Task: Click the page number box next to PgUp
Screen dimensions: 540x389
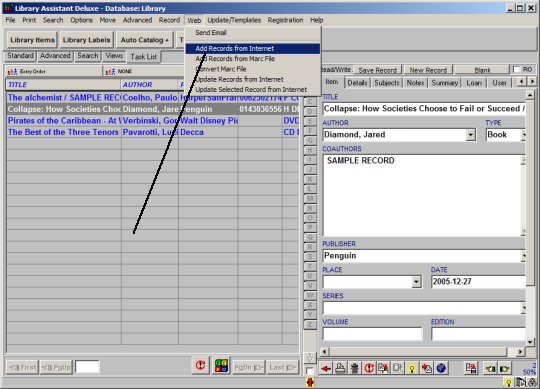Action: (87, 367)
